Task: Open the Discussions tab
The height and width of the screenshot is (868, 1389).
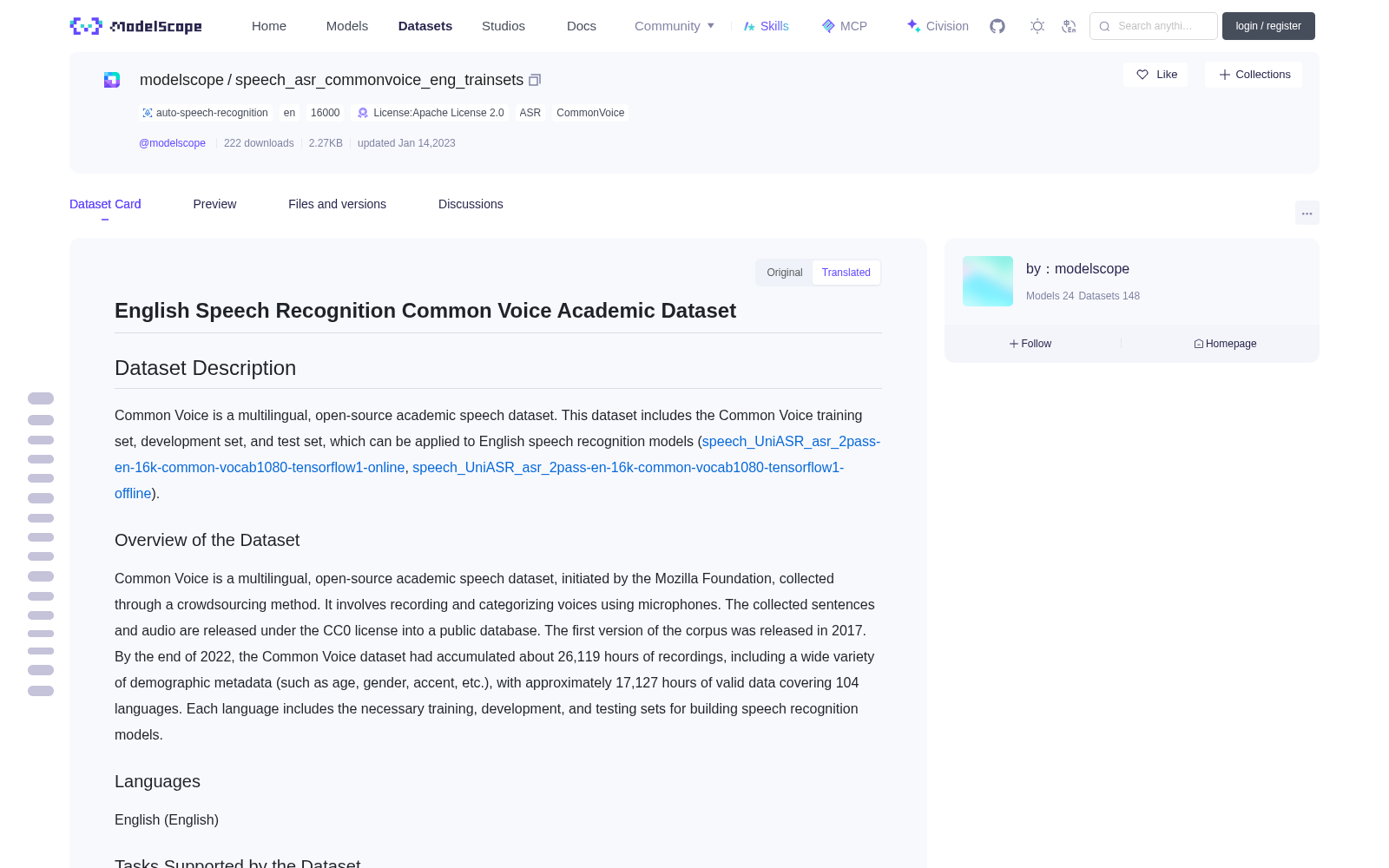Action: [x=471, y=204]
